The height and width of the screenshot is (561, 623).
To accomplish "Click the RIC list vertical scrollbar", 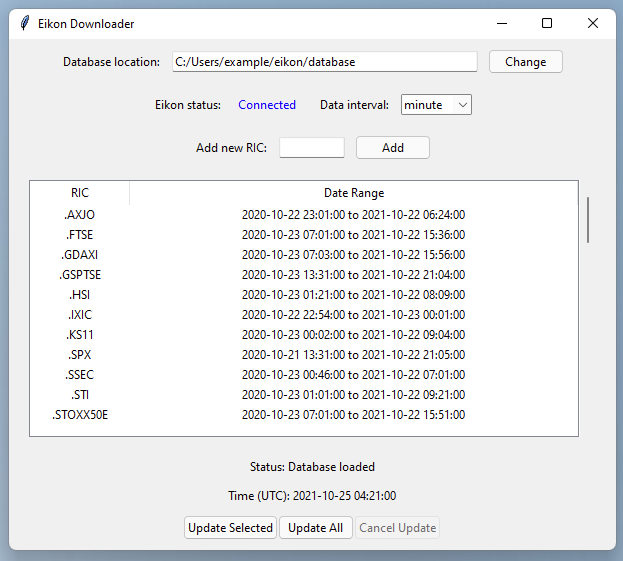I will coord(588,220).
